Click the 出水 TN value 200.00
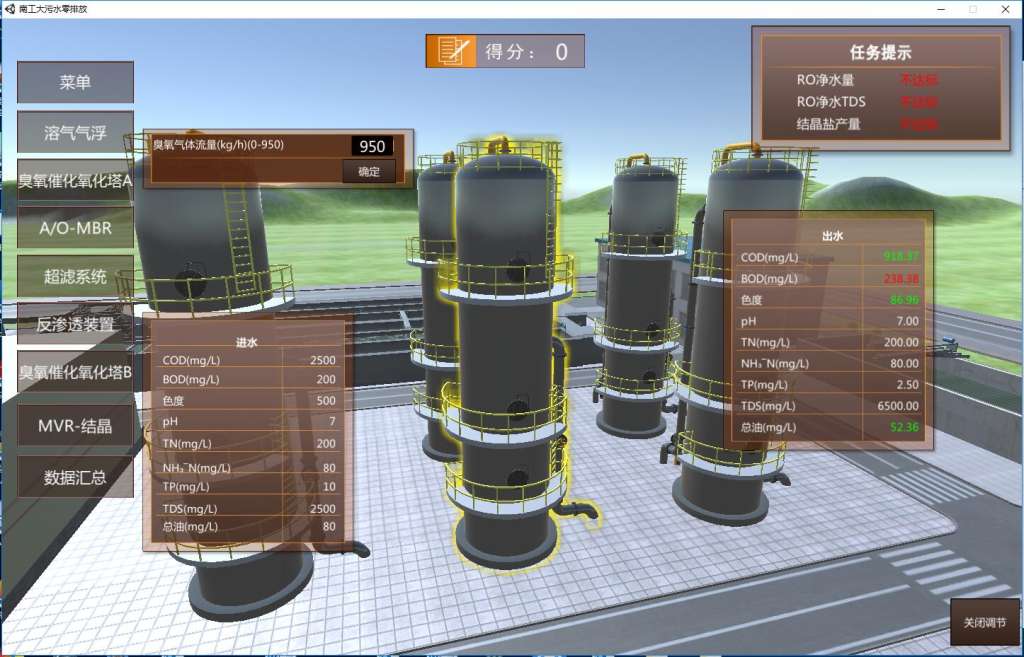This screenshot has width=1024, height=657. point(901,342)
